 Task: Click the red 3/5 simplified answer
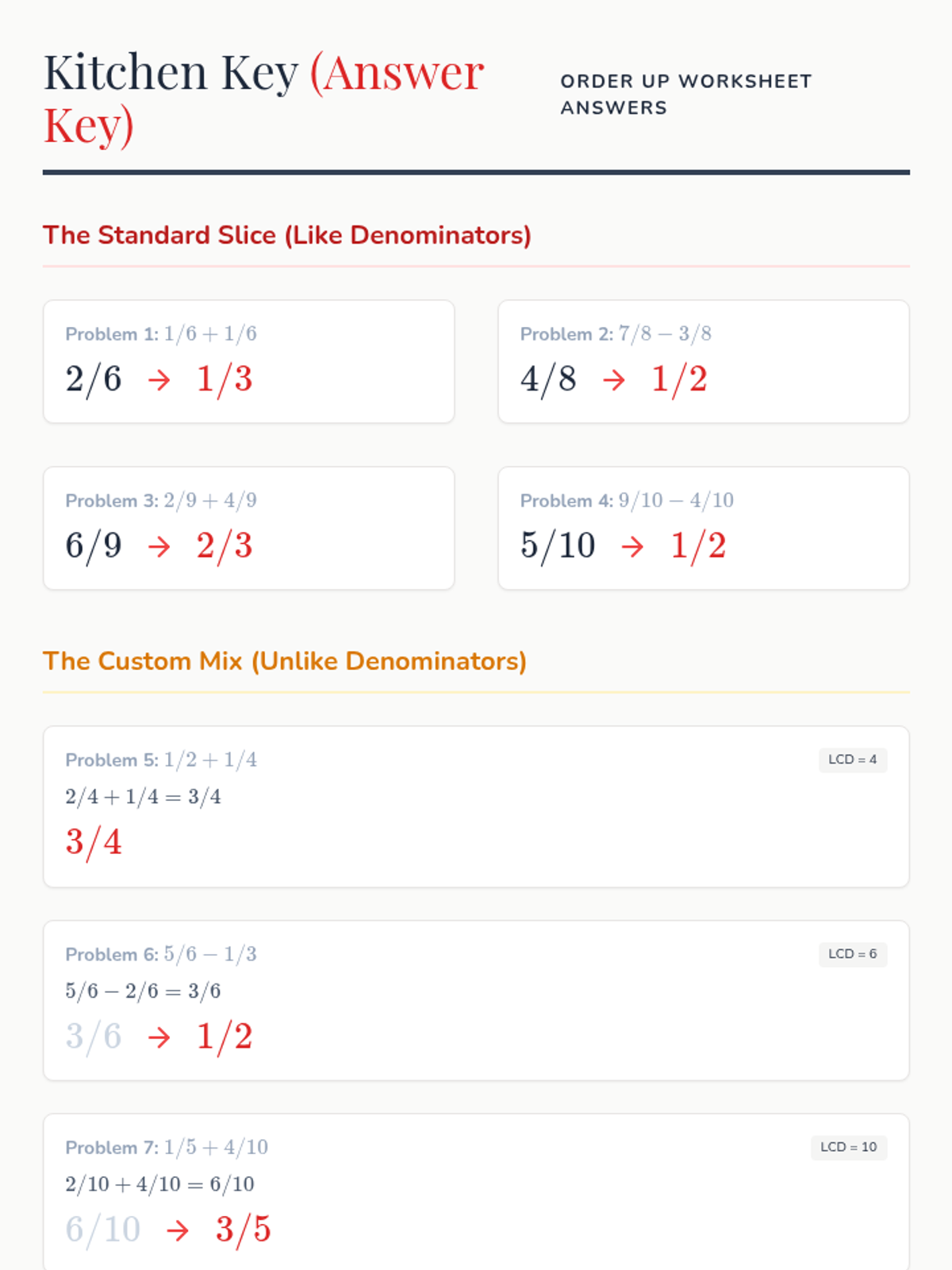(x=243, y=1230)
